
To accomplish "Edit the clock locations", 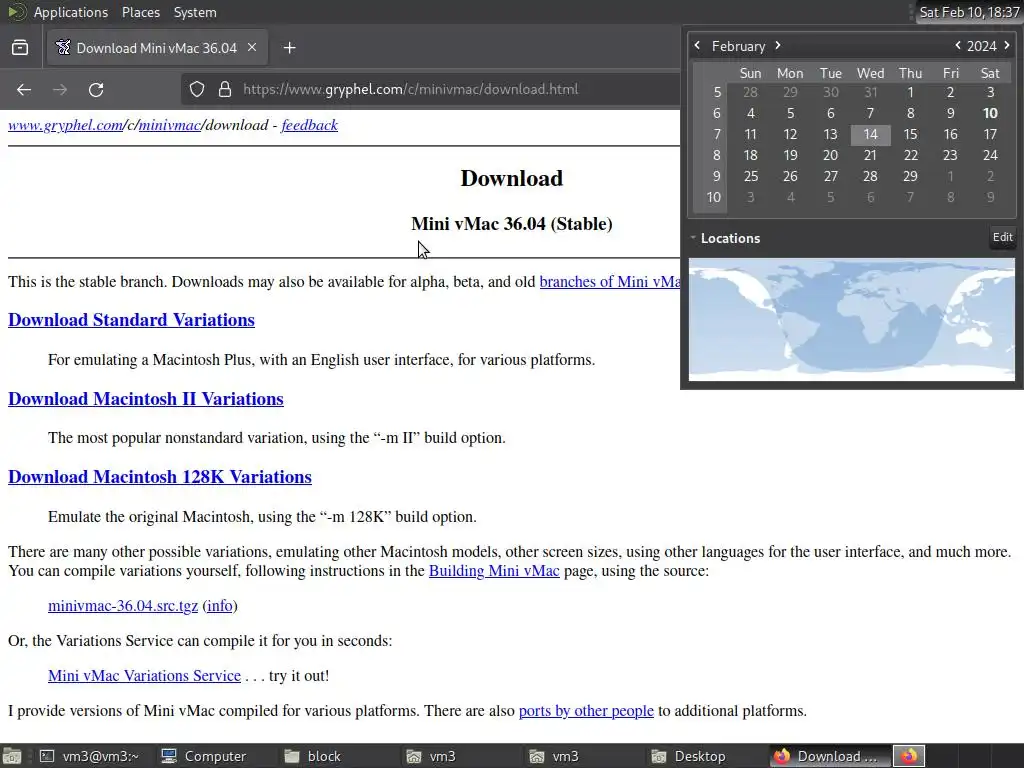I will [x=1002, y=237].
